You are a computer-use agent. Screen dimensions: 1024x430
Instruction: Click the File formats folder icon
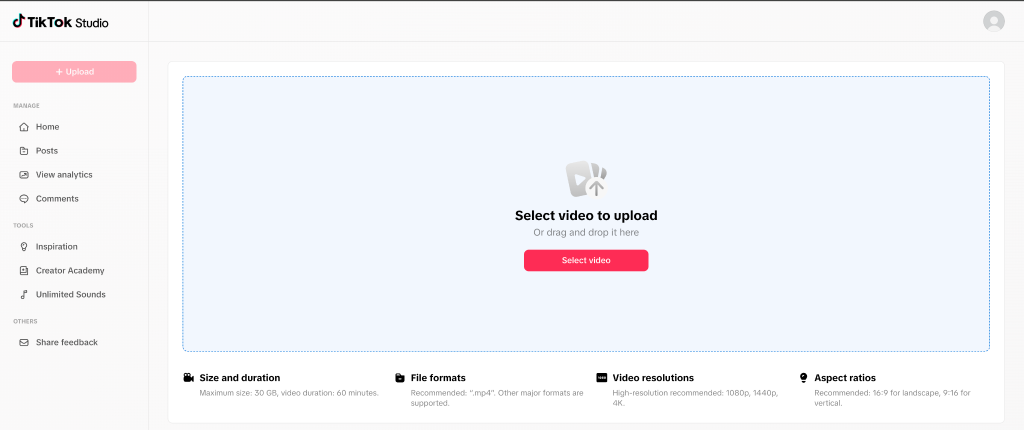[400, 378]
